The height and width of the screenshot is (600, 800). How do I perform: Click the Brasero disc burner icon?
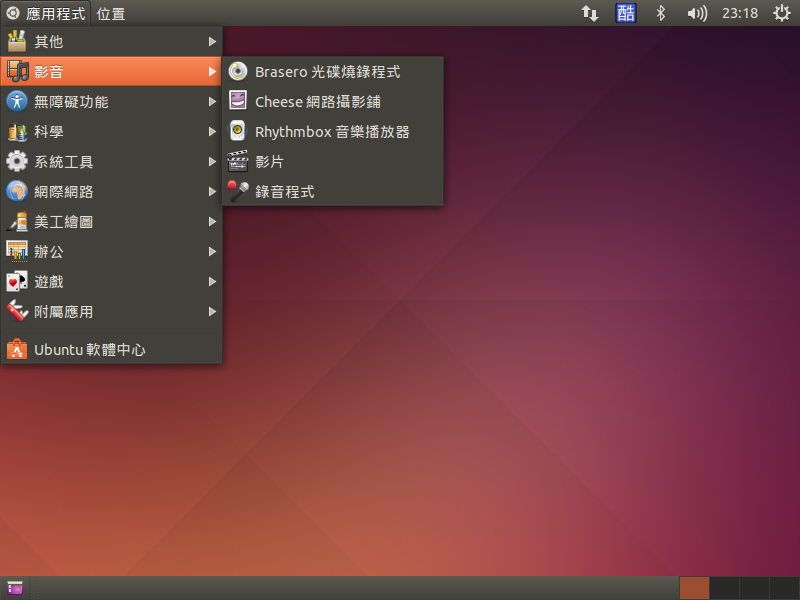click(238, 72)
